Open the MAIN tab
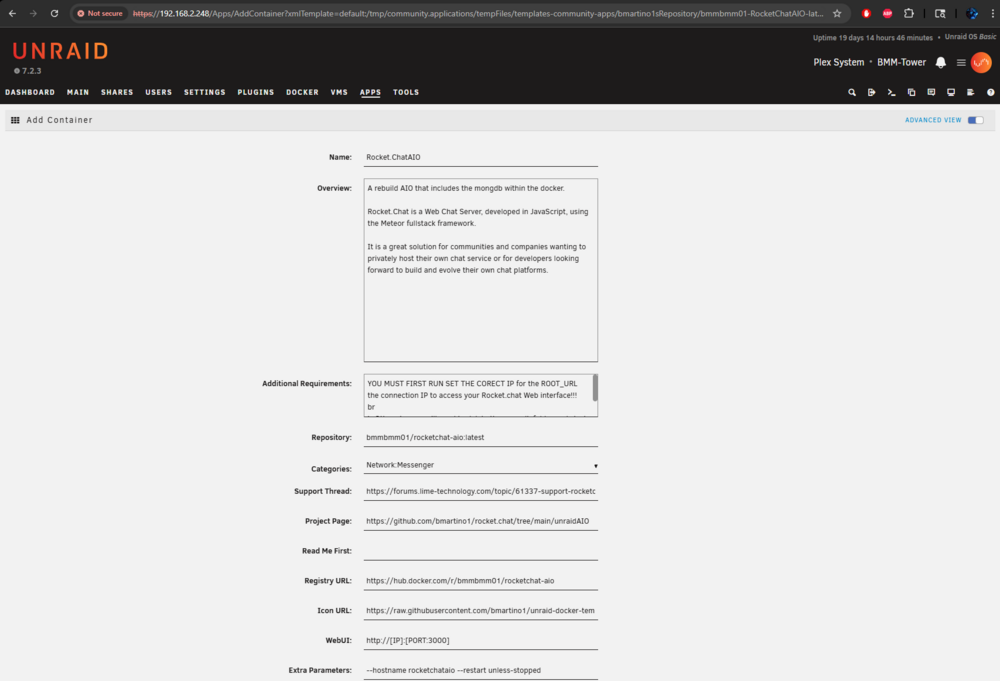1000x681 pixels. click(78, 92)
